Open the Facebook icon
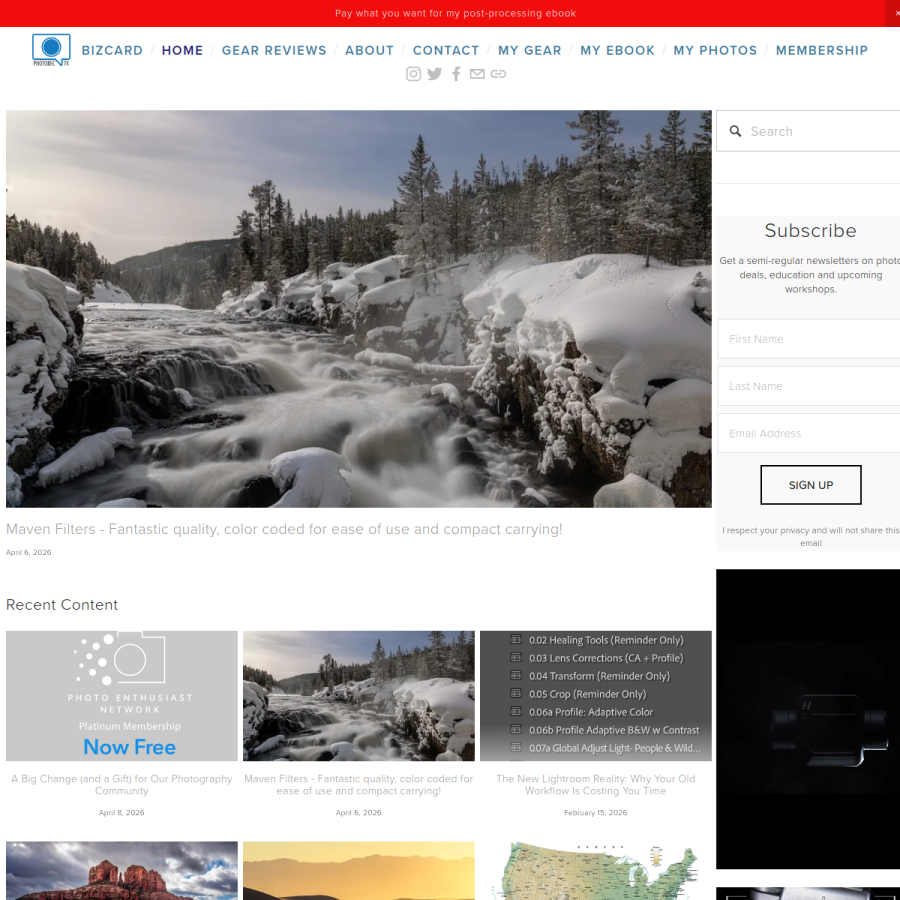Image resolution: width=900 pixels, height=900 pixels. [x=456, y=73]
